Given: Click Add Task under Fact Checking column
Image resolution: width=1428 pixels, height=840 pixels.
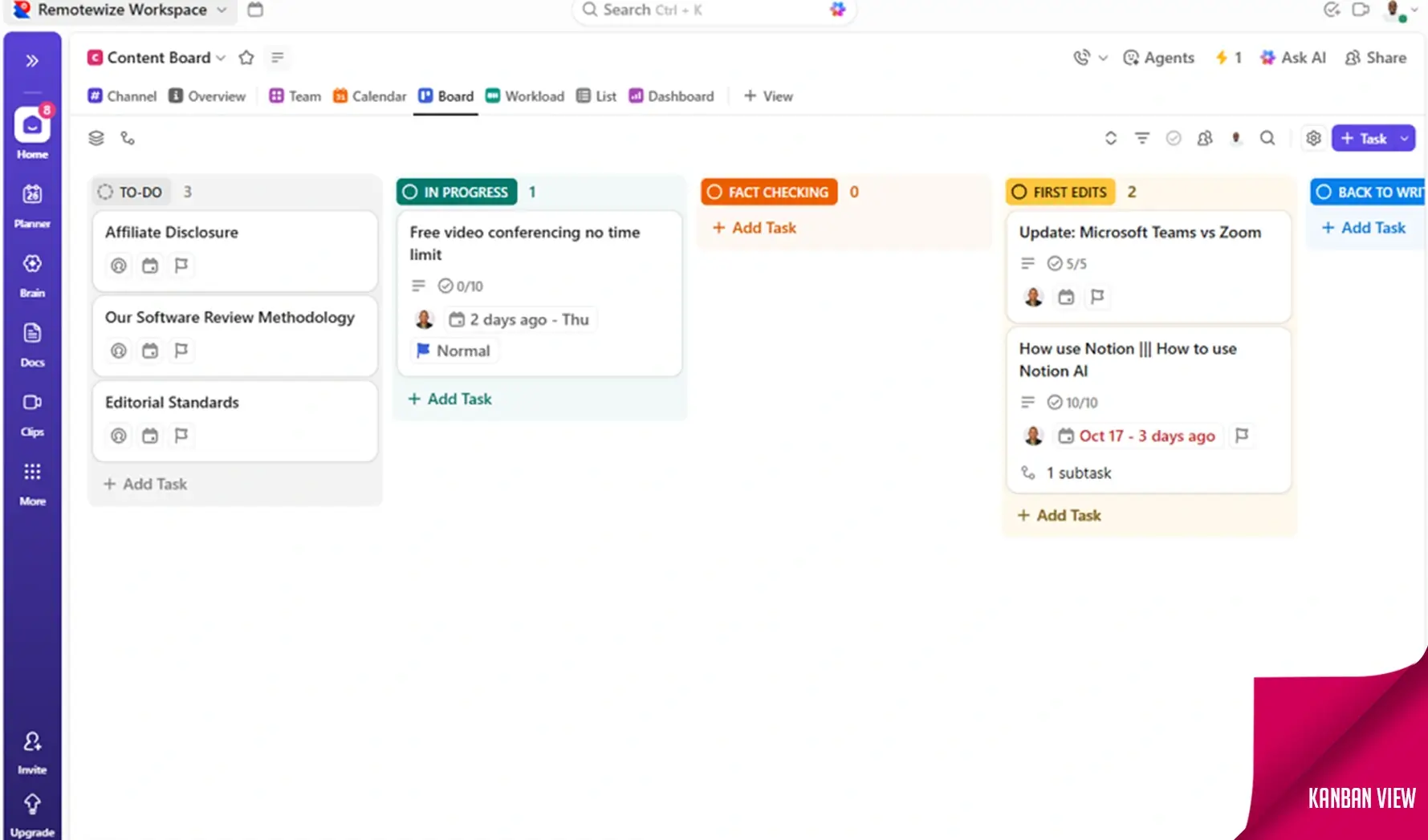Looking at the screenshot, I should 755,228.
